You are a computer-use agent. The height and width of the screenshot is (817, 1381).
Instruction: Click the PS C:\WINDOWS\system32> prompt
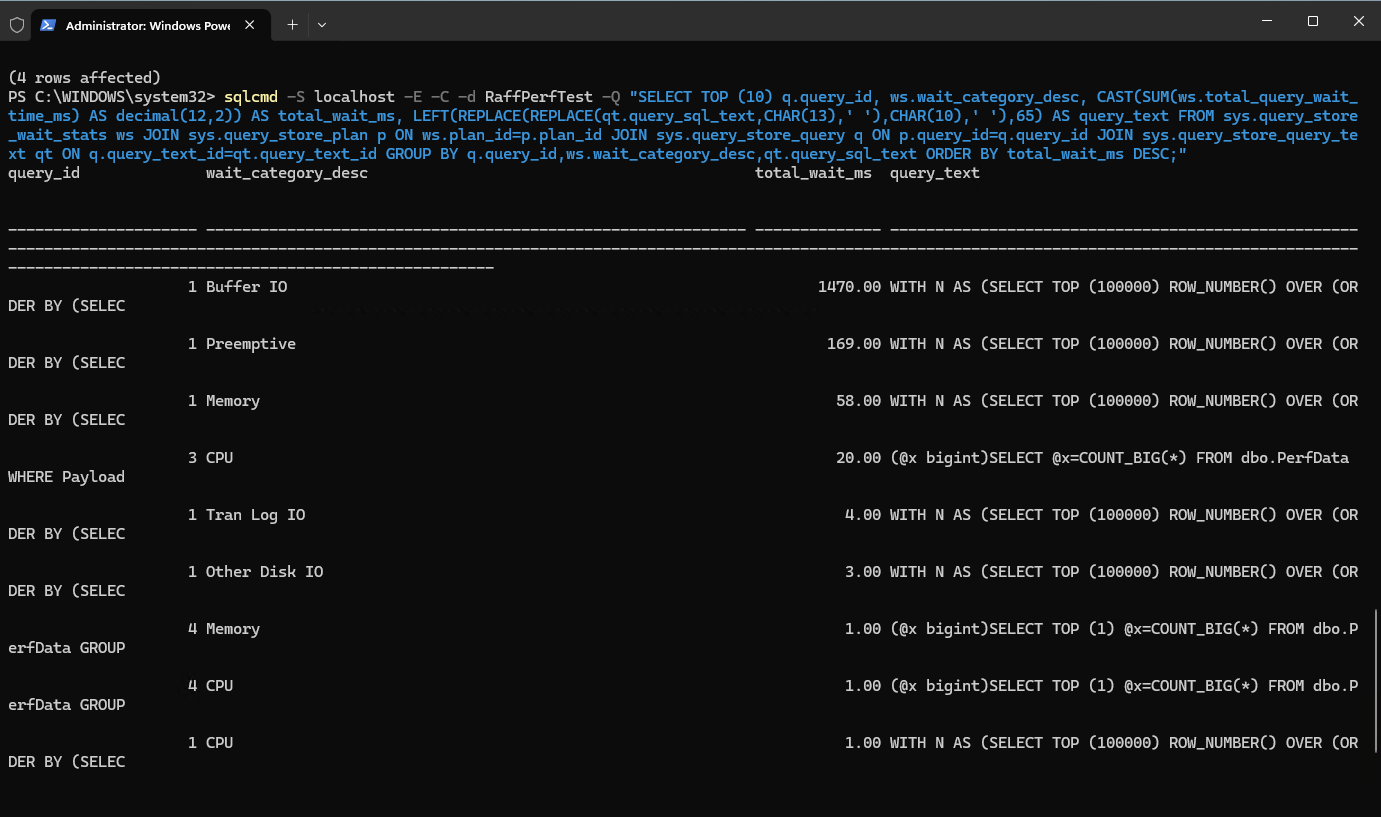tap(111, 97)
